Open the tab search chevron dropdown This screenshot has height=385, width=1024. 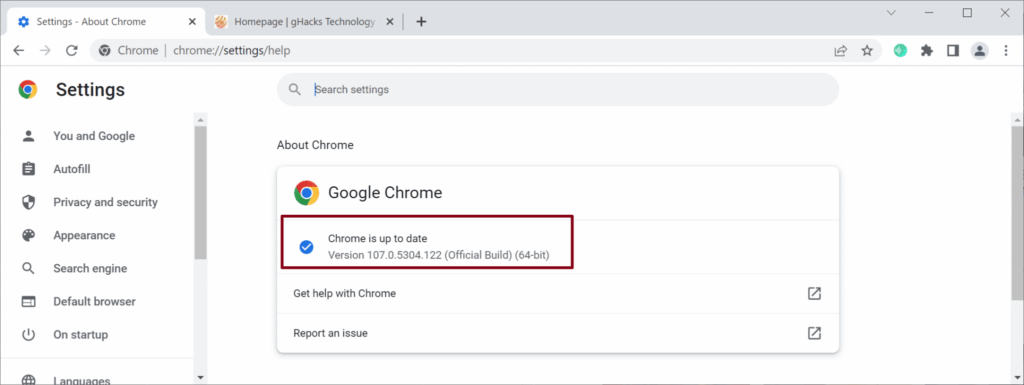pyautogui.click(x=891, y=13)
